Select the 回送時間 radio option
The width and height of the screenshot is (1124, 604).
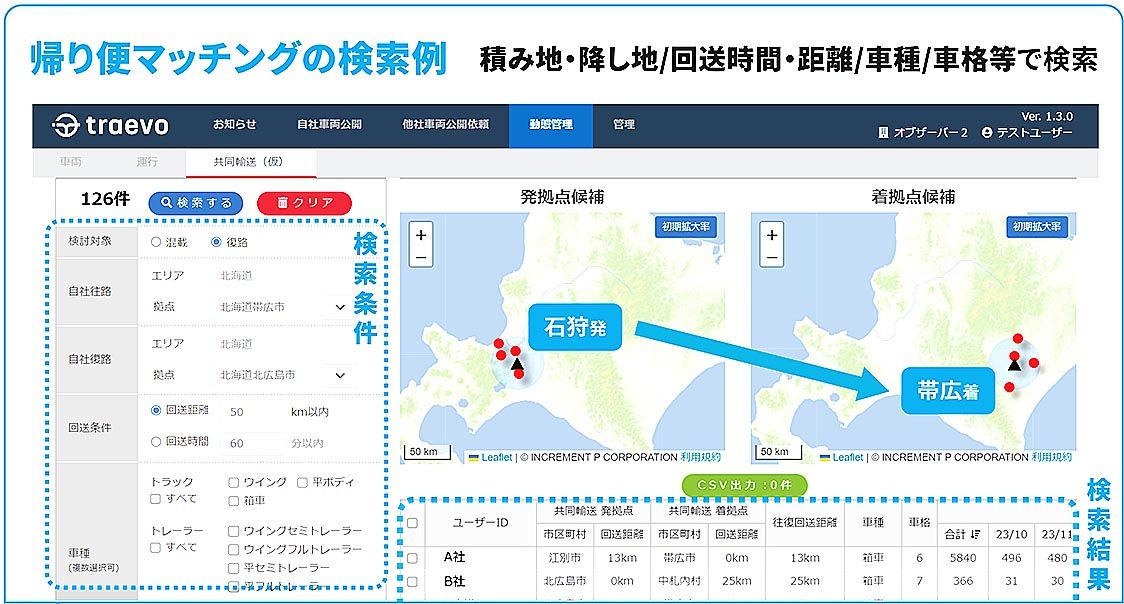[x=156, y=442]
